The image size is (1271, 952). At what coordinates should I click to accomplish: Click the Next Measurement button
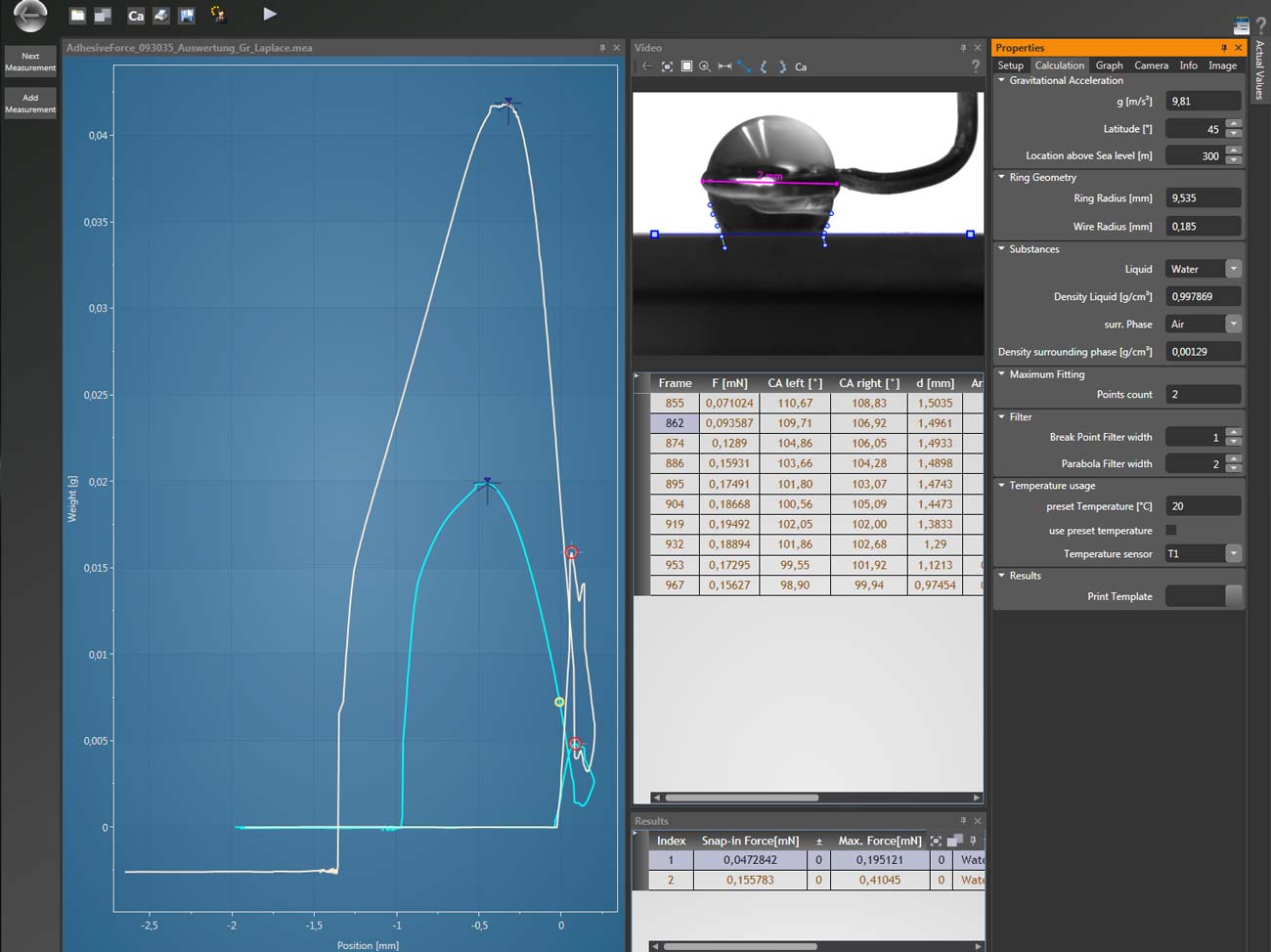click(x=30, y=60)
